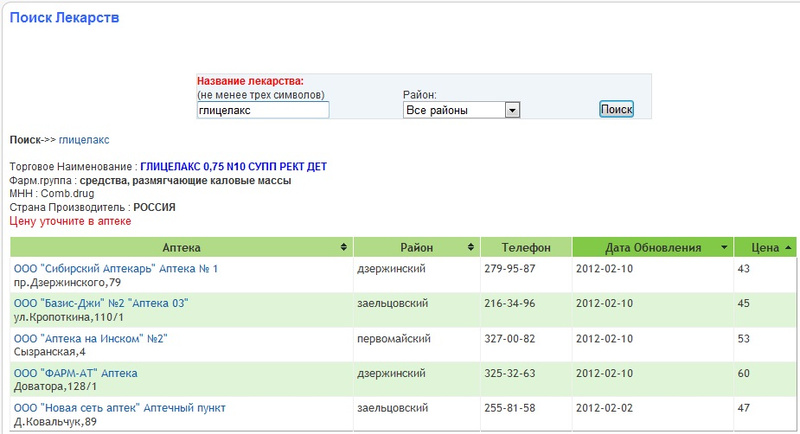
Task: Open the Все районы district dropdown
Action: [461, 110]
